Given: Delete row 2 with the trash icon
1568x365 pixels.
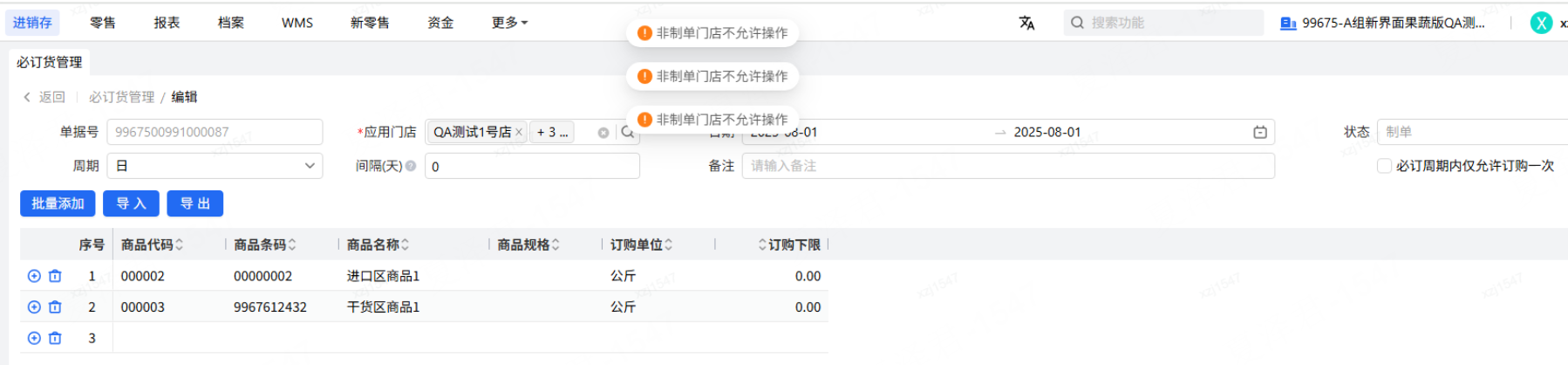Looking at the screenshot, I should (55, 307).
